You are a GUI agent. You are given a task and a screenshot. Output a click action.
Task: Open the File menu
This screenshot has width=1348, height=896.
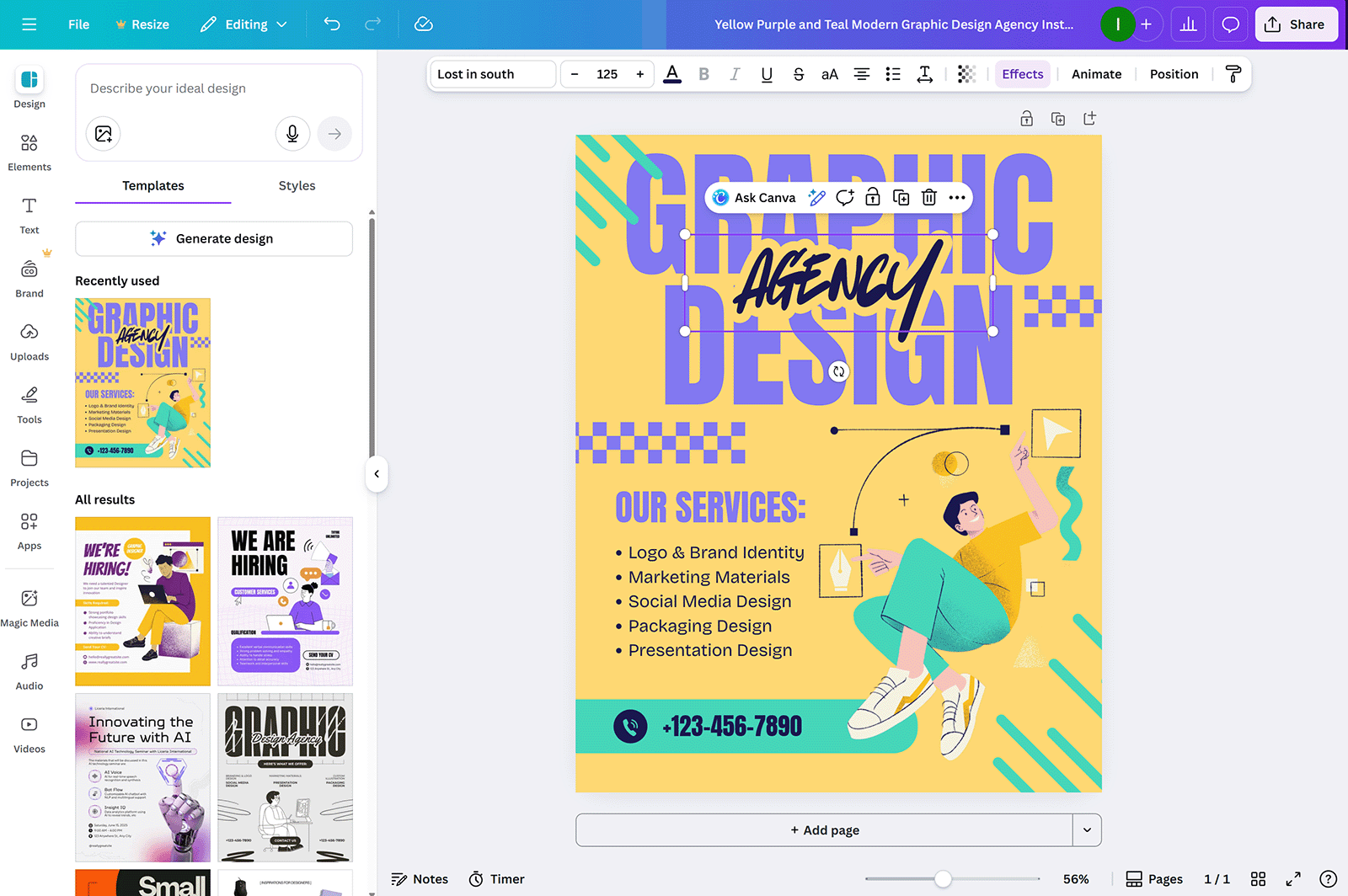pyautogui.click(x=78, y=24)
